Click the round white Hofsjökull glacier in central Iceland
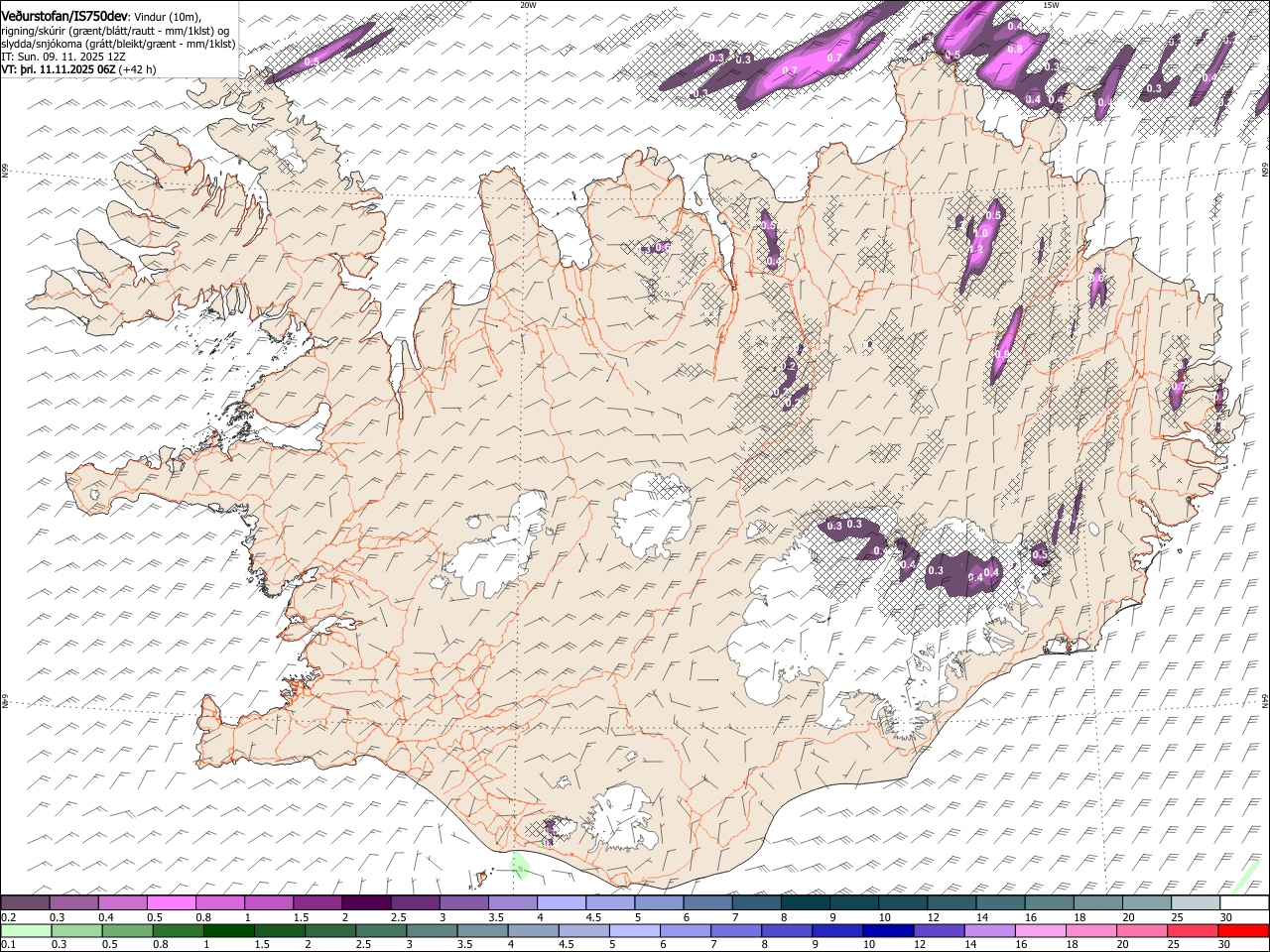This screenshot has width=1270, height=952. (x=653, y=514)
